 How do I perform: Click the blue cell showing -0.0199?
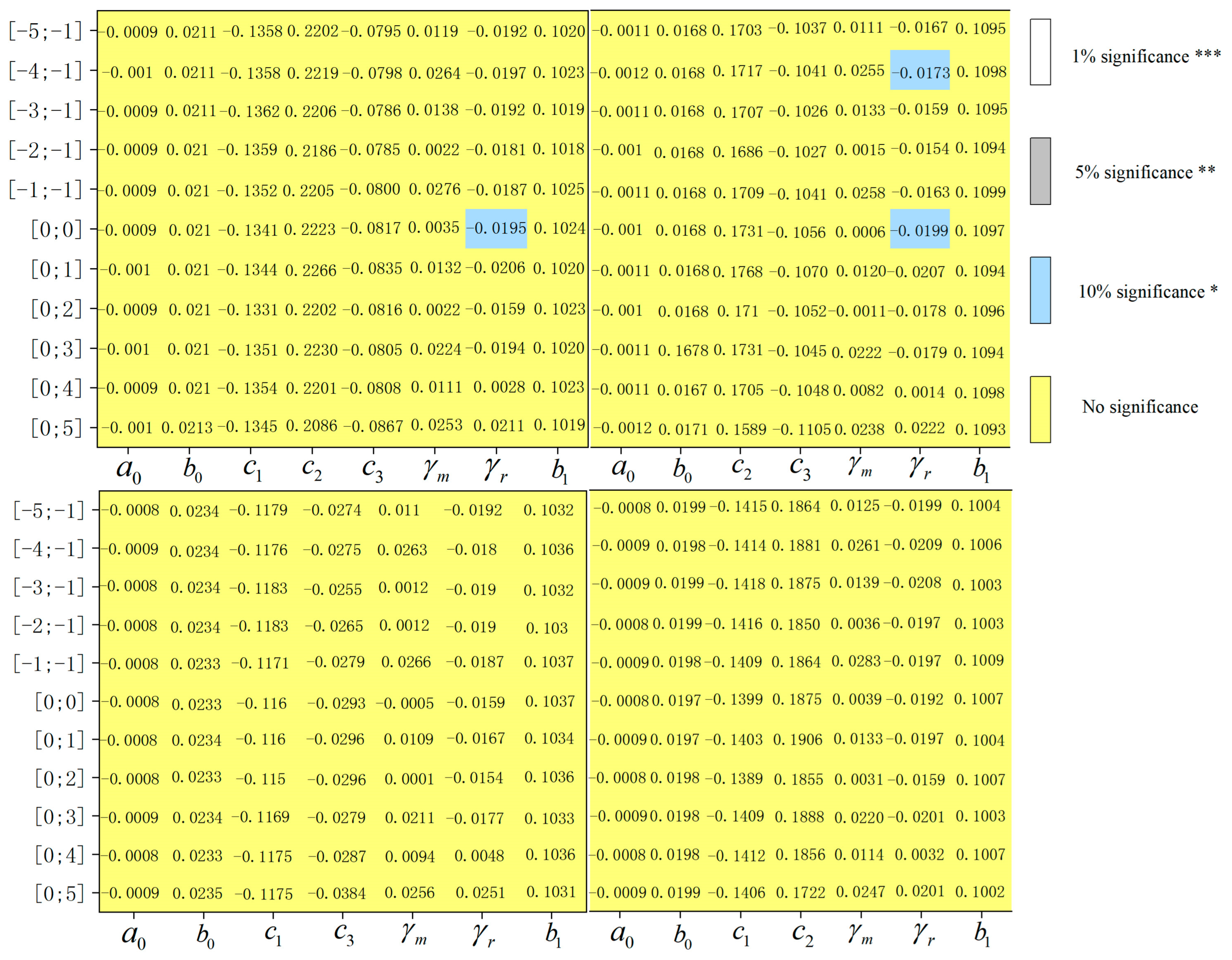(x=919, y=229)
